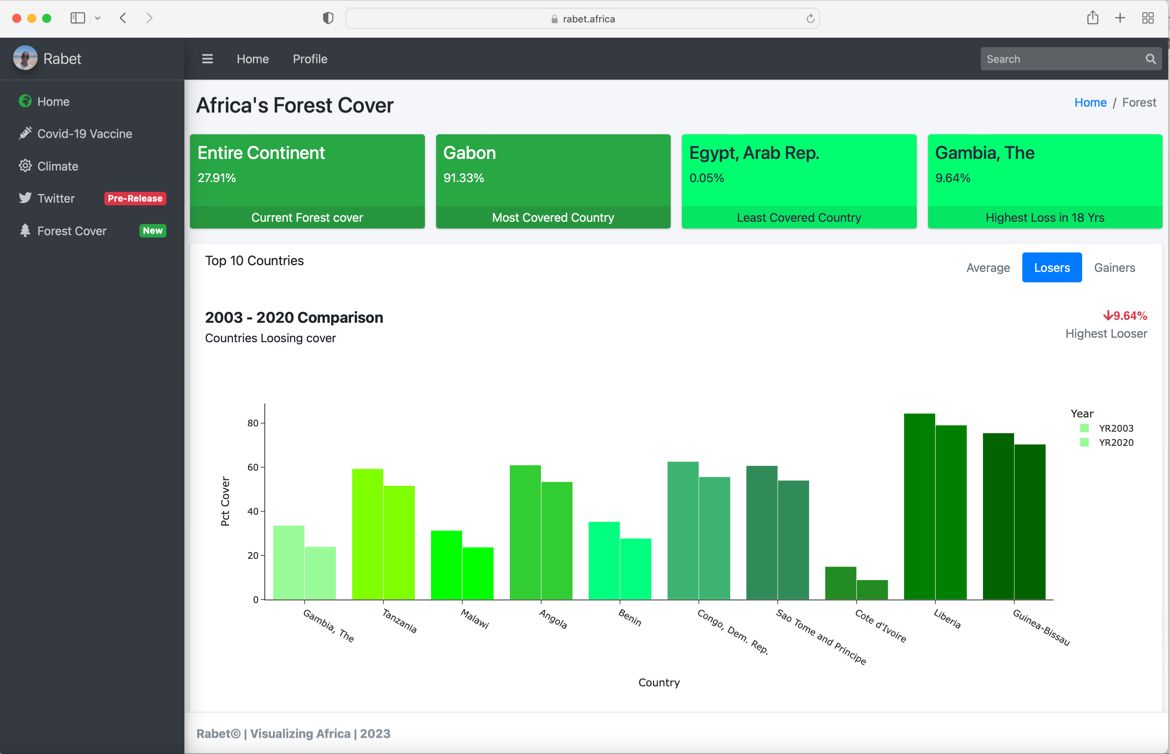The width and height of the screenshot is (1170, 754).
Task: Click inside the Search input field
Action: (1060, 59)
